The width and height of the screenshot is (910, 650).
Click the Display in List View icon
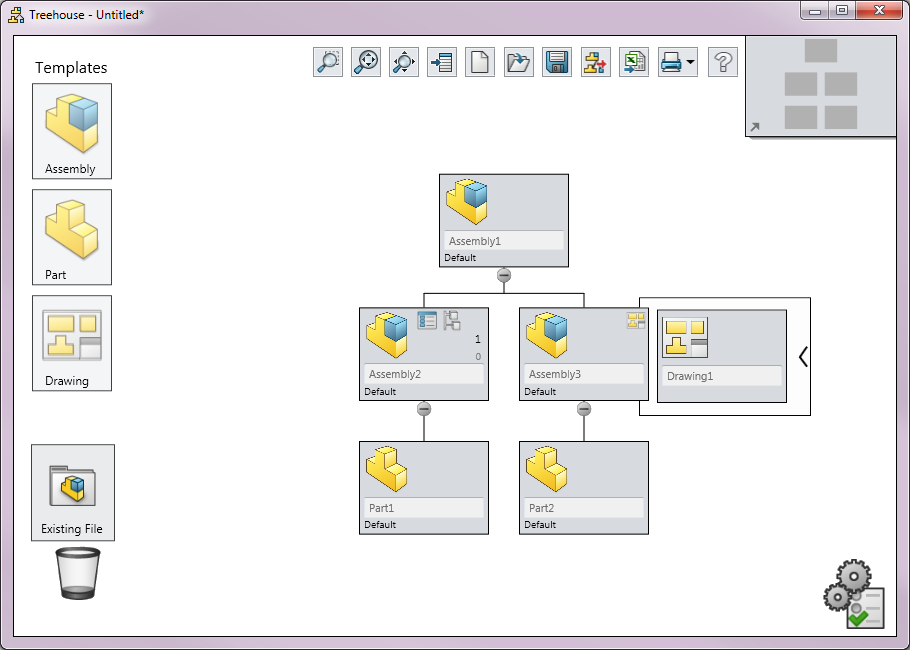(442, 62)
